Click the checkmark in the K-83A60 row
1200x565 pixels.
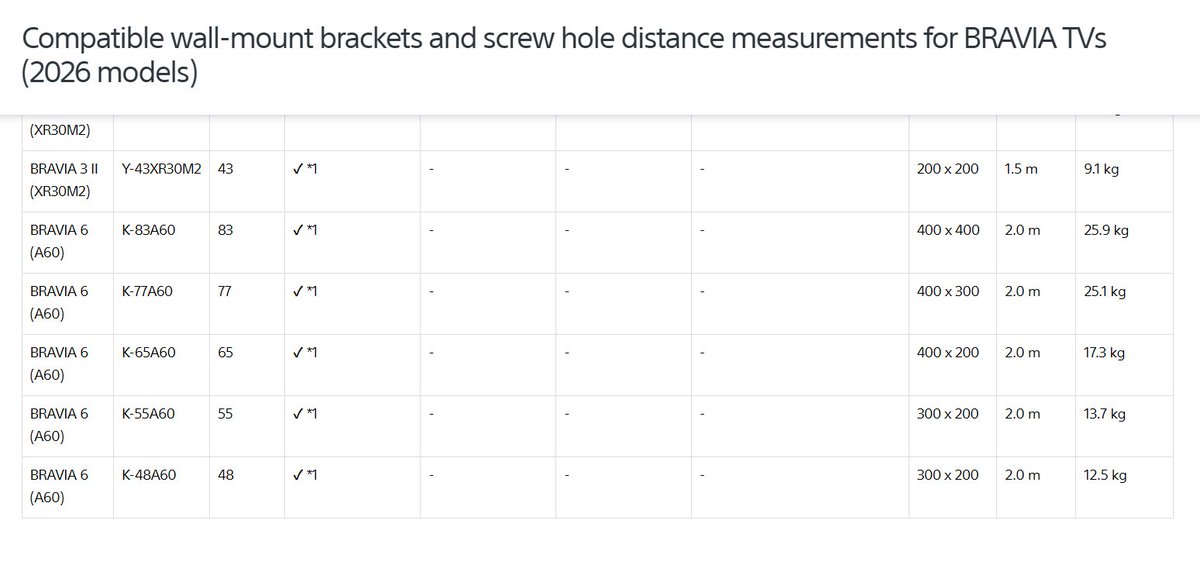coord(299,231)
